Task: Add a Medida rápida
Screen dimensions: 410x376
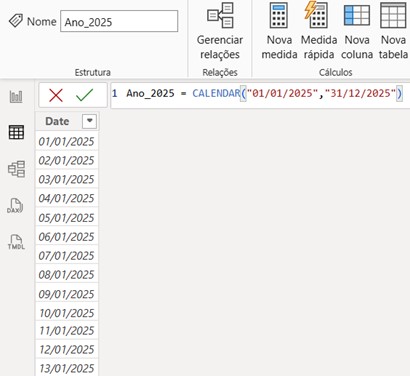Action: click(319, 31)
